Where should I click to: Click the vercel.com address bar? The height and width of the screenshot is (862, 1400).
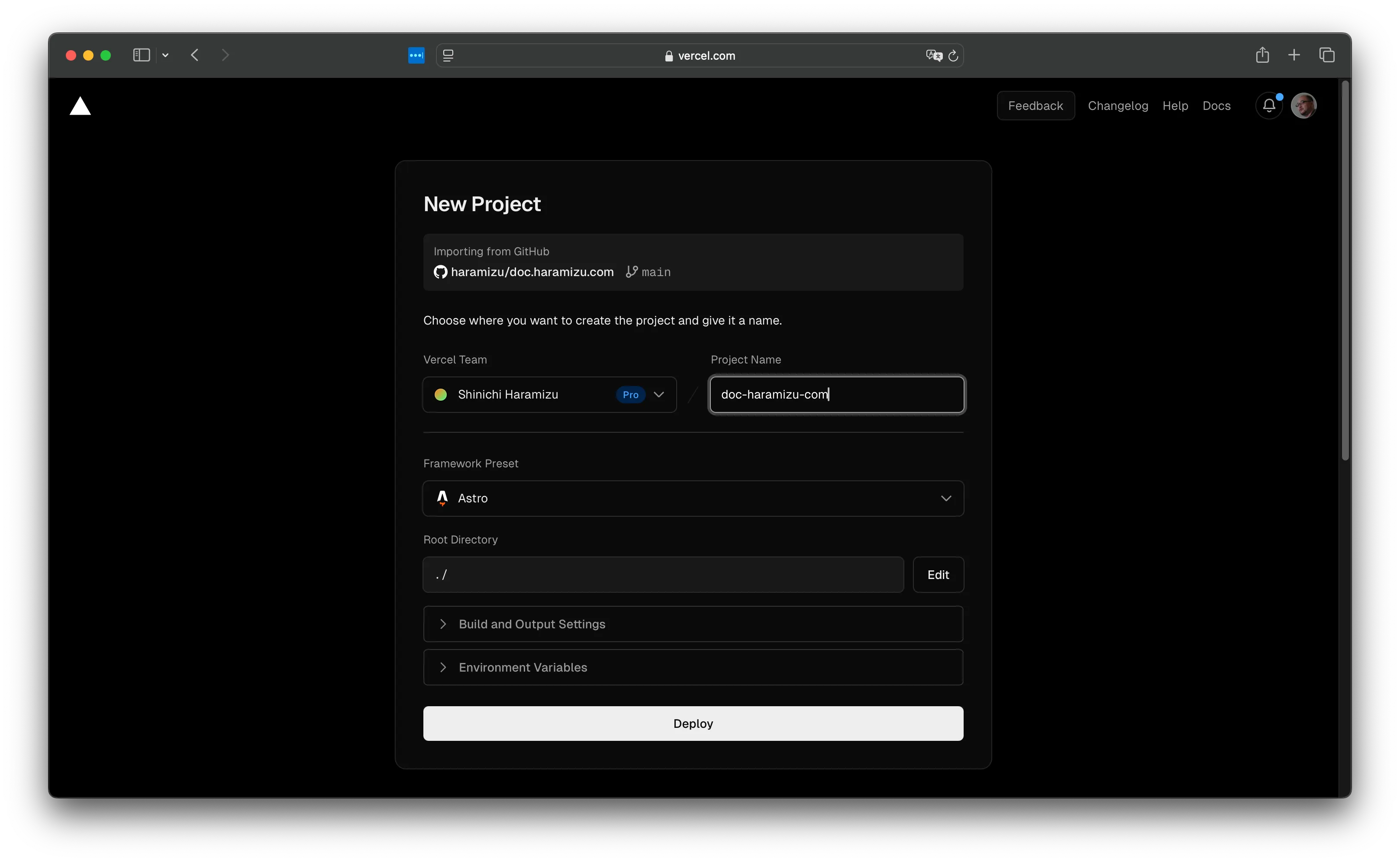(x=700, y=55)
